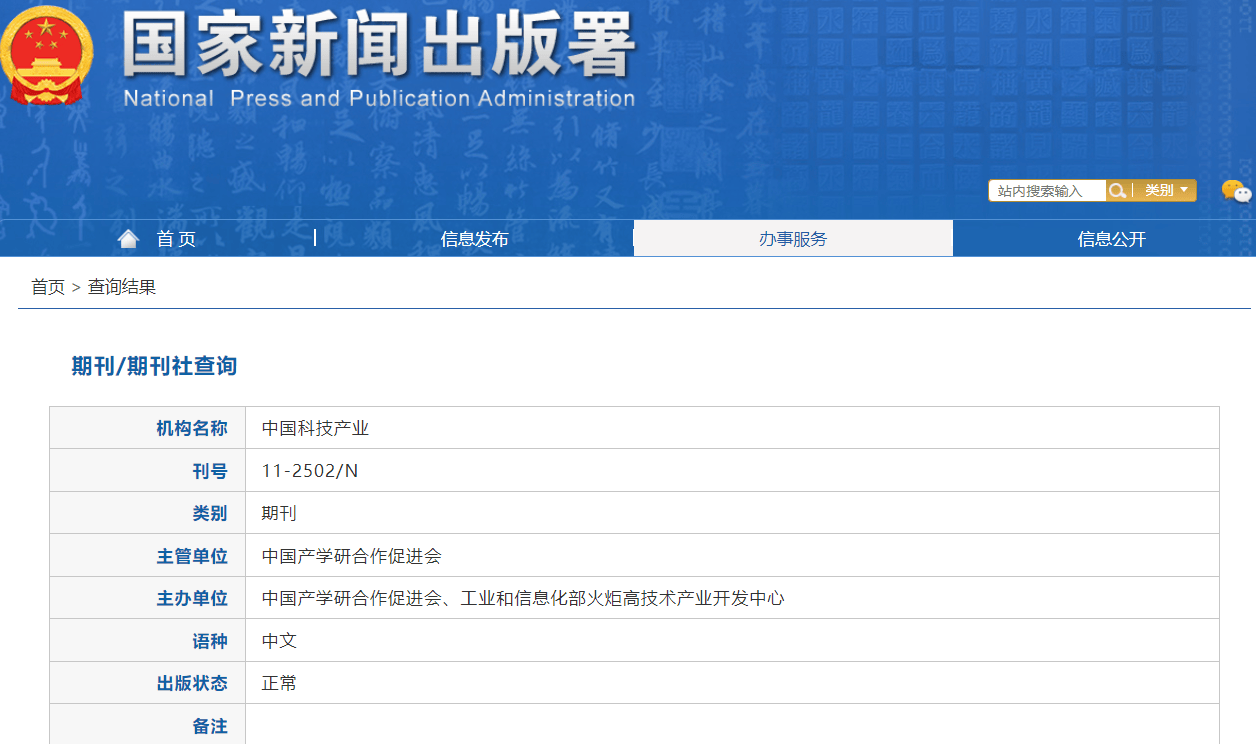
Task: Select the value 期刊
Action: tap(279, 513)
